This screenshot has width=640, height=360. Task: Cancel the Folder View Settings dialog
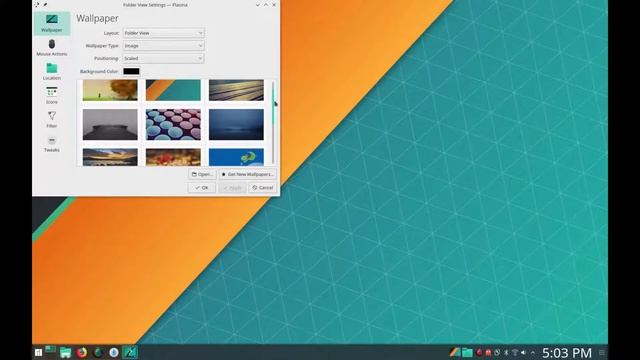(x=262, y=188)
